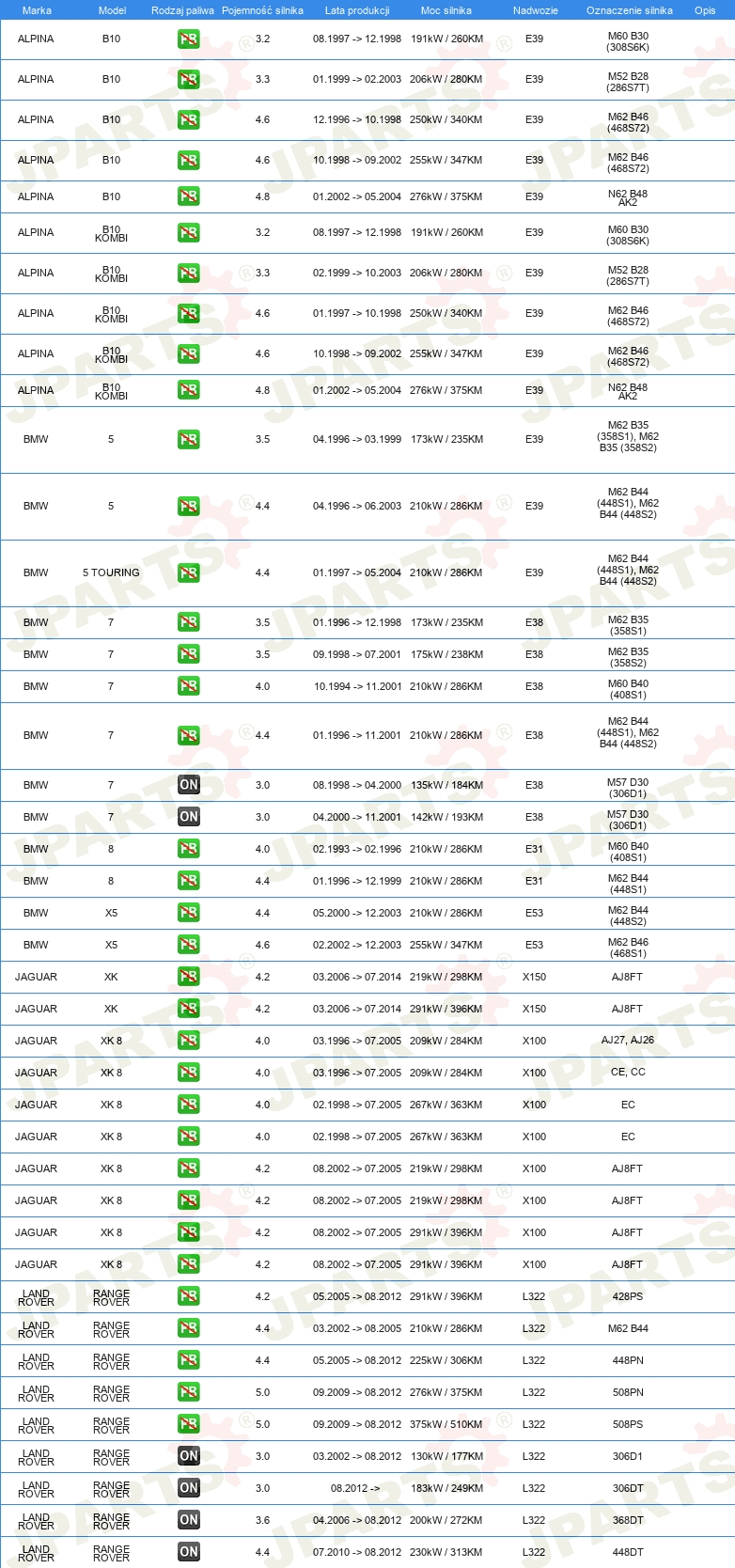This screenshot has width=735, height=1568.
Task: Click PB icon in ALPINA B10 3.3 206kW row
Action: tap(189, 80)
